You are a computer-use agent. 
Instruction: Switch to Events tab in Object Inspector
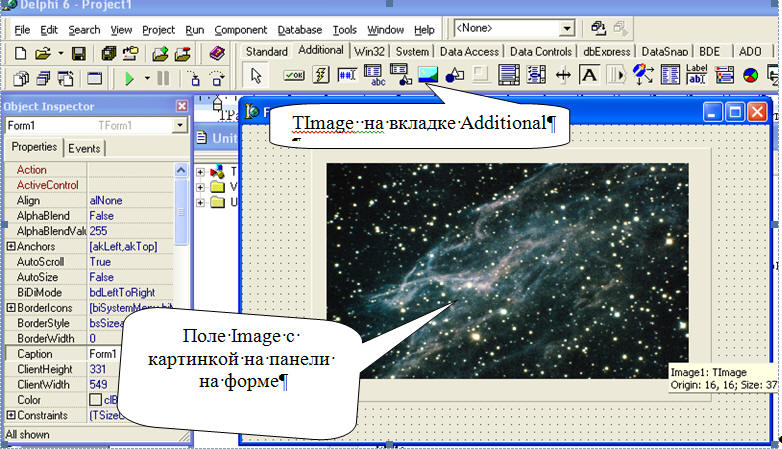[84, 149]
